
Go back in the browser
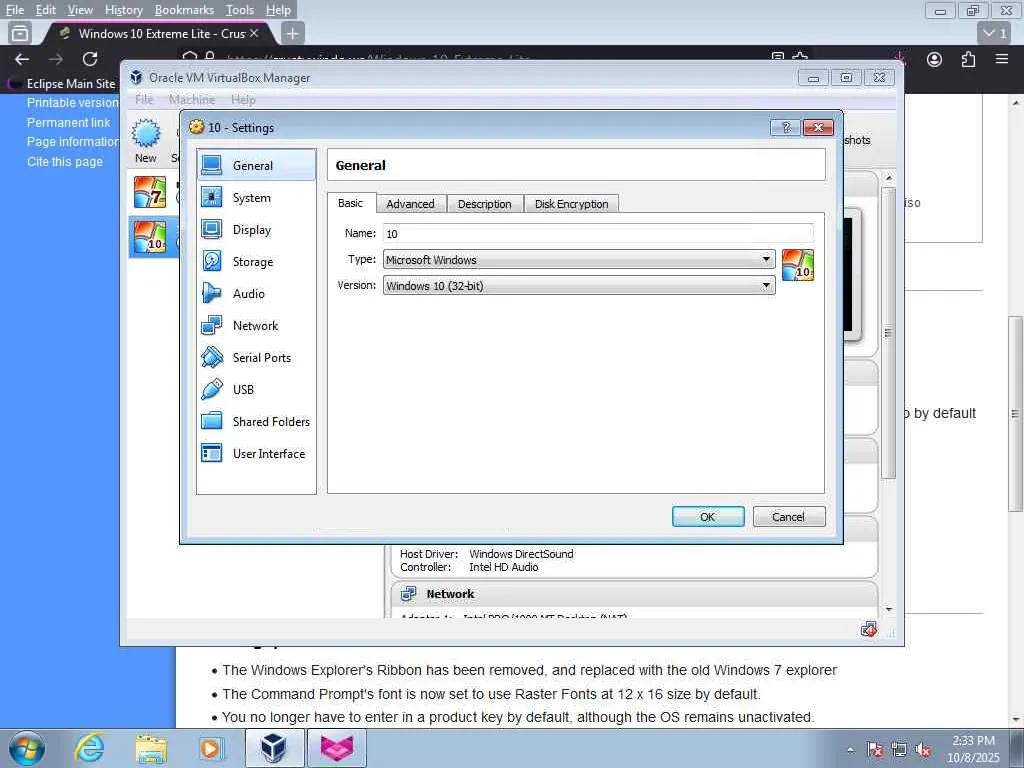(x=22, y=59)
